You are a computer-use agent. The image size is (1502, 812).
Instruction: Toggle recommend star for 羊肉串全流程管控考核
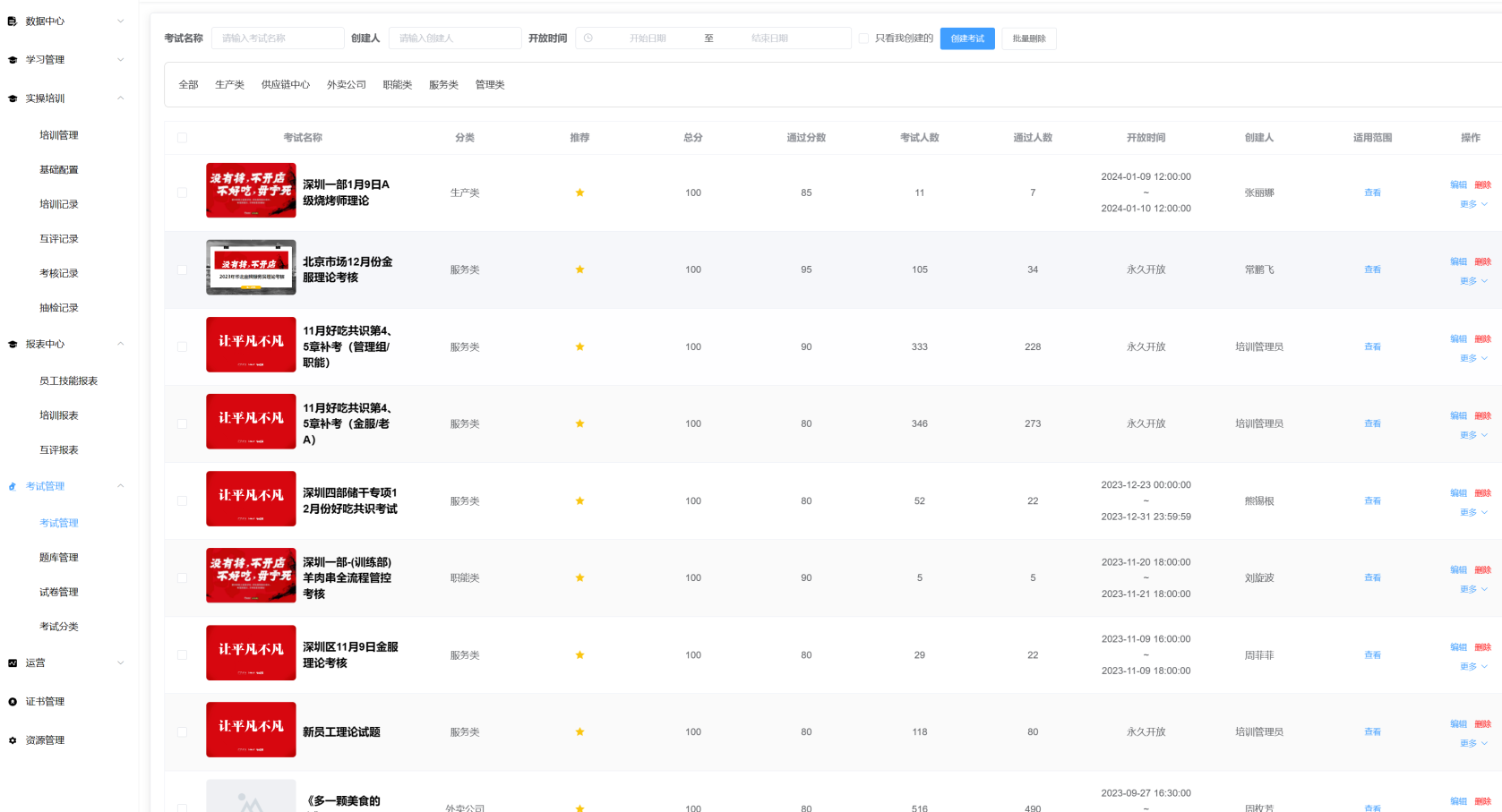579,577
